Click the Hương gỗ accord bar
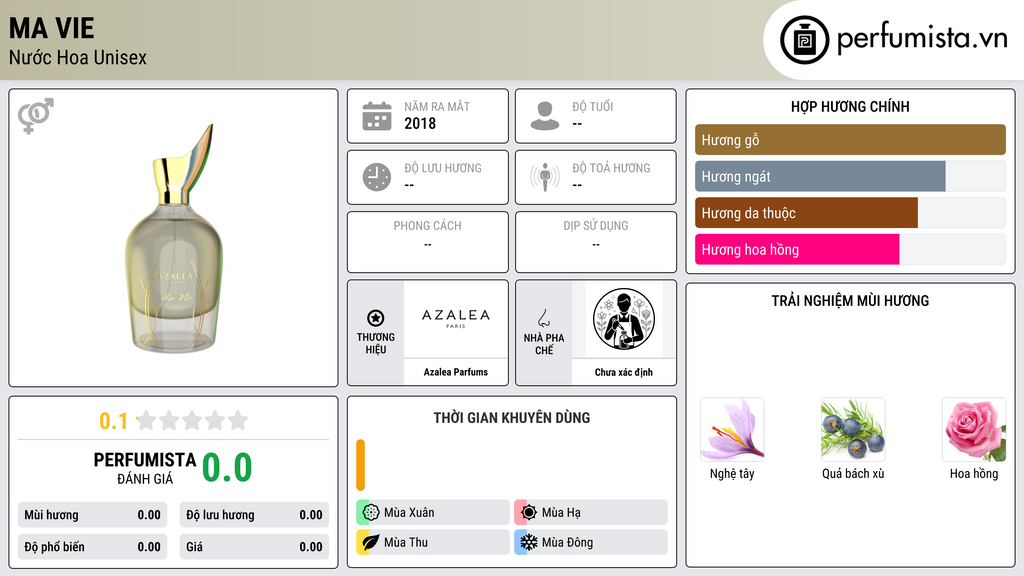 click(850, 140)
